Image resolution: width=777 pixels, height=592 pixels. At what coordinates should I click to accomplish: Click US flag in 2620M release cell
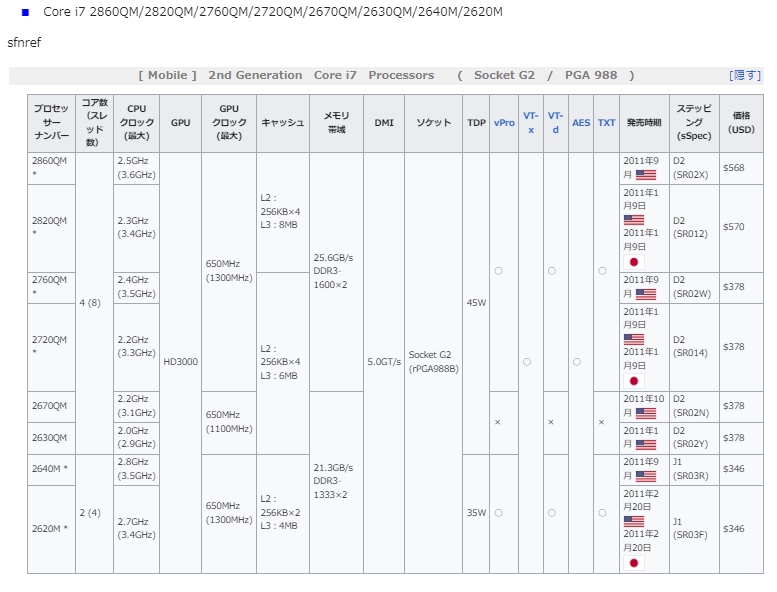click(x=634, y=521)
